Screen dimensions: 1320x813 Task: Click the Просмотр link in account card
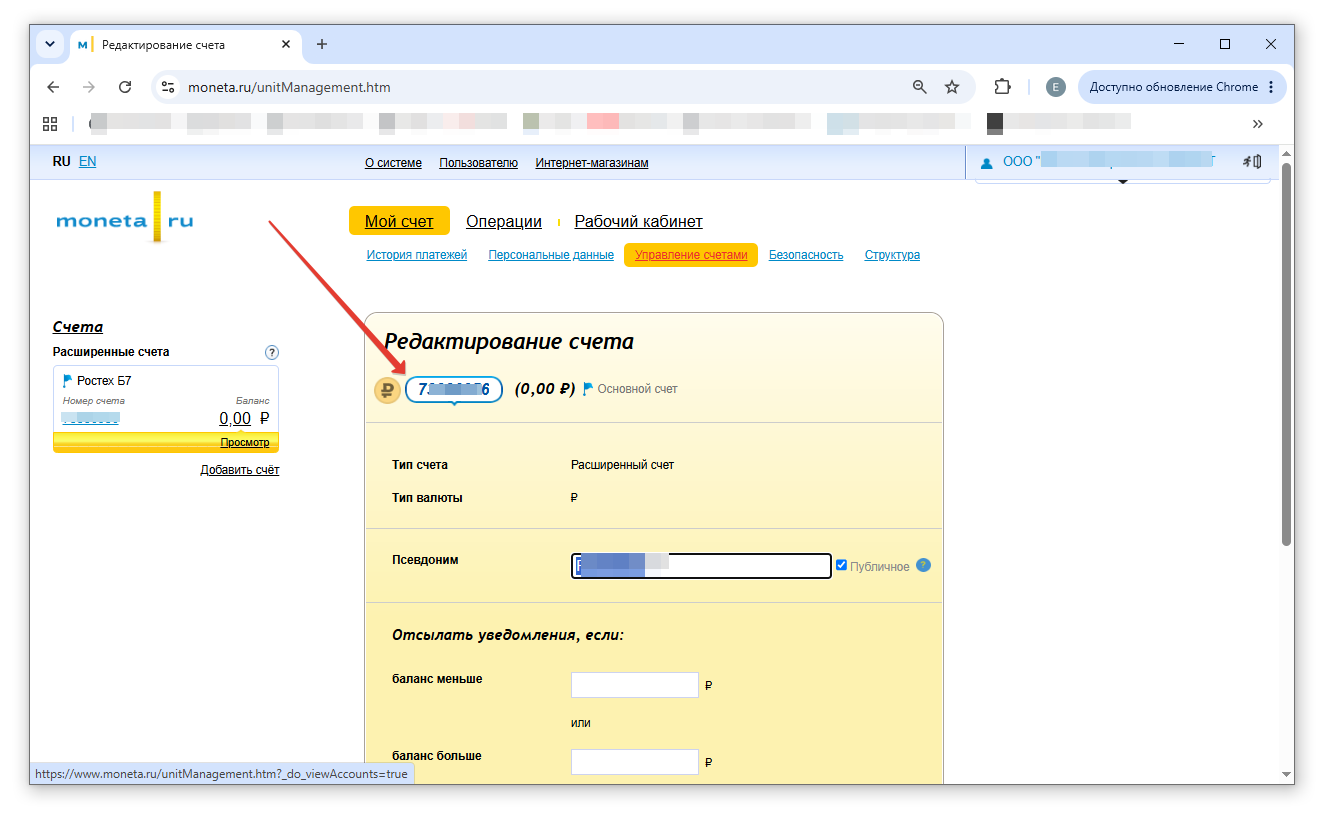point(245,442)
